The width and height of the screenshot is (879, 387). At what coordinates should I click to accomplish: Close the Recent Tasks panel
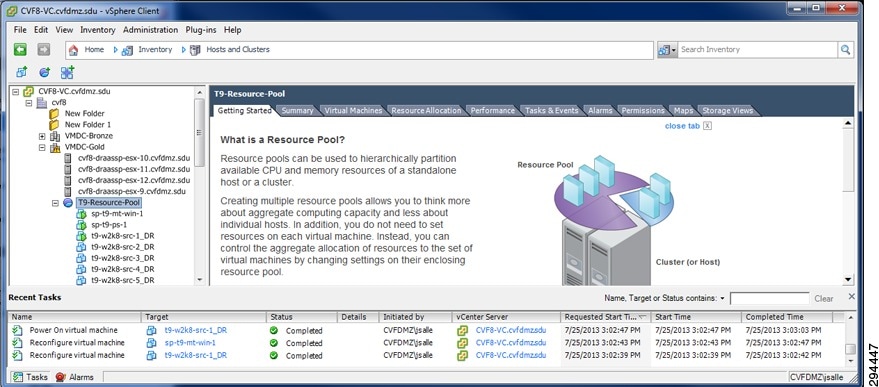click(x=852, y=297)
